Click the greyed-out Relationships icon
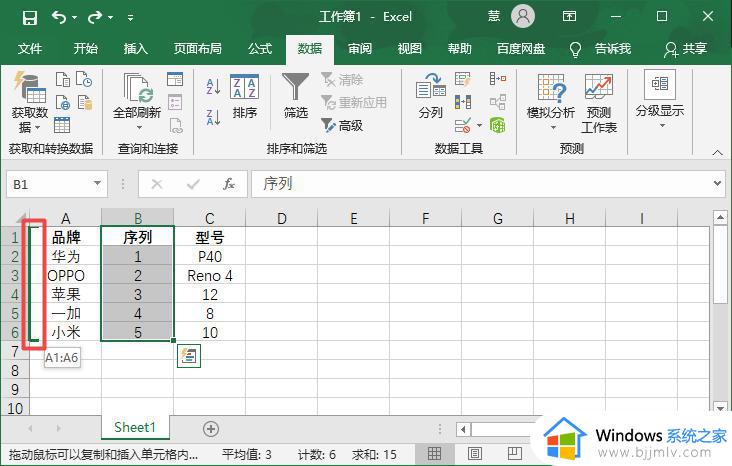The height and width of the screenshot is (466, 732). (498, 102)
